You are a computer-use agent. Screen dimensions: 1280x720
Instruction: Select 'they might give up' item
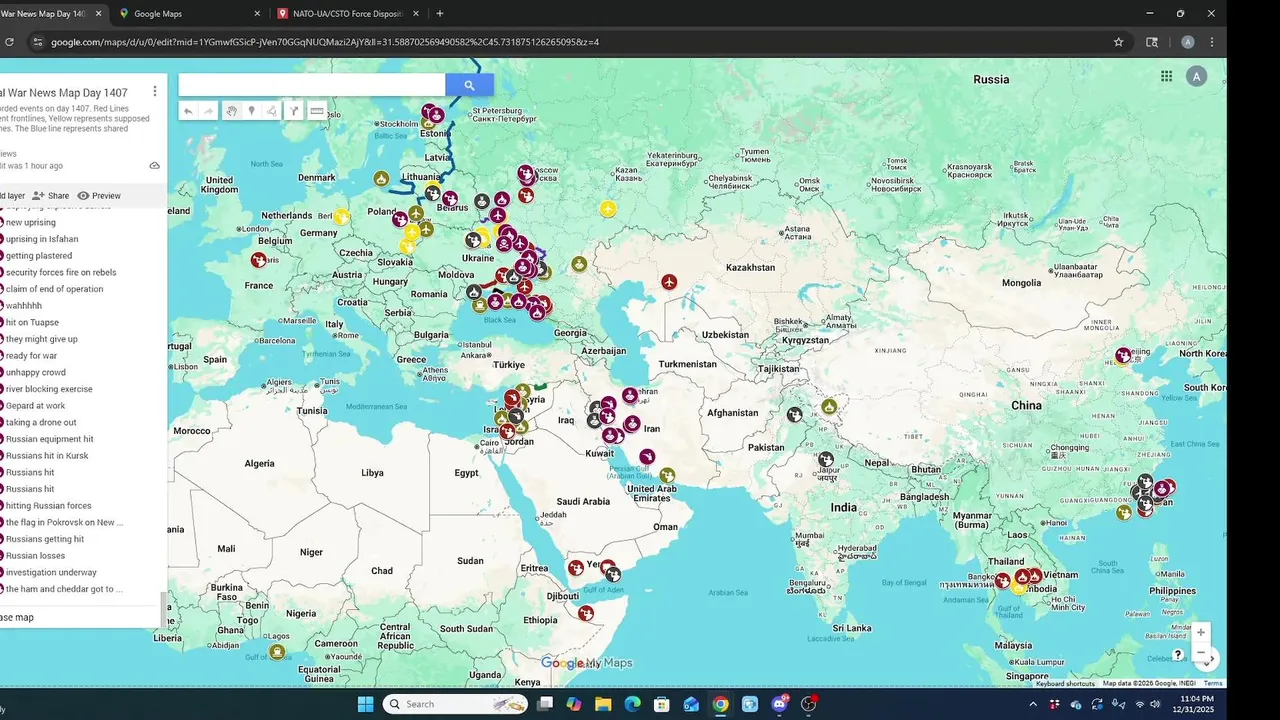[x=42, y=339]
